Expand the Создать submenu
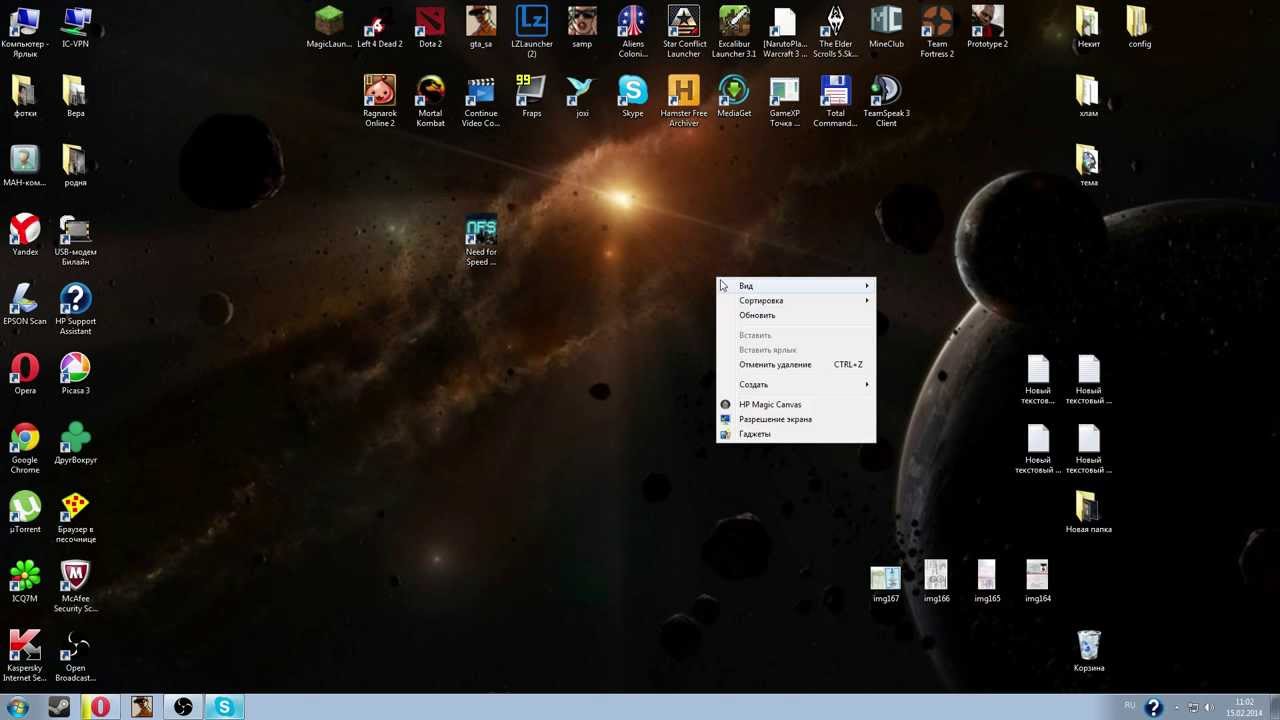This screenshot has height=720, width=1280. [796, 385]
